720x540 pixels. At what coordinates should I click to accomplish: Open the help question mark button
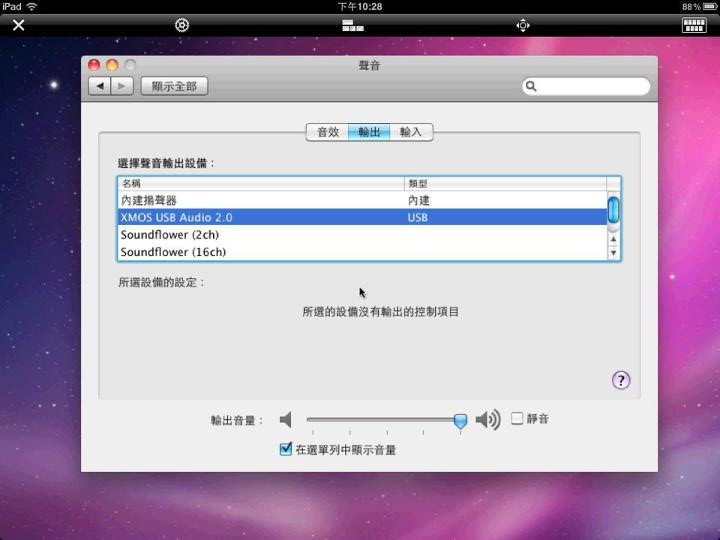coord(621,380)
